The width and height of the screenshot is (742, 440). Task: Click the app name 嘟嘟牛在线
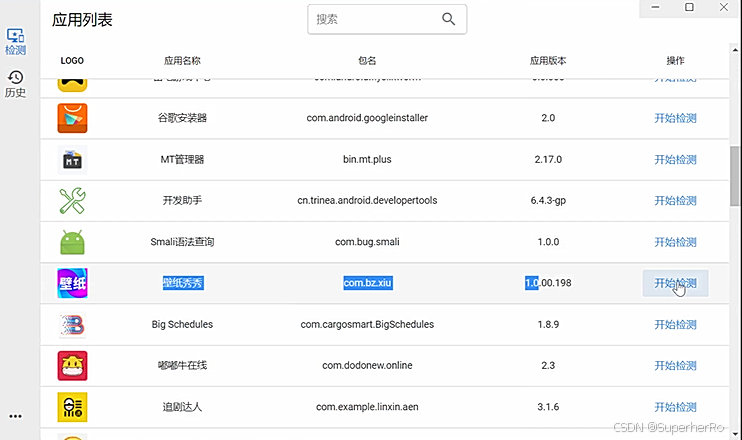(x=182, y=365)
